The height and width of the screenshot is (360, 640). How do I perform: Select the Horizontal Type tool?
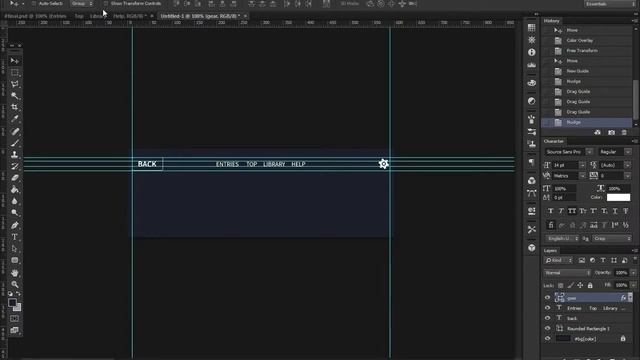15,237
